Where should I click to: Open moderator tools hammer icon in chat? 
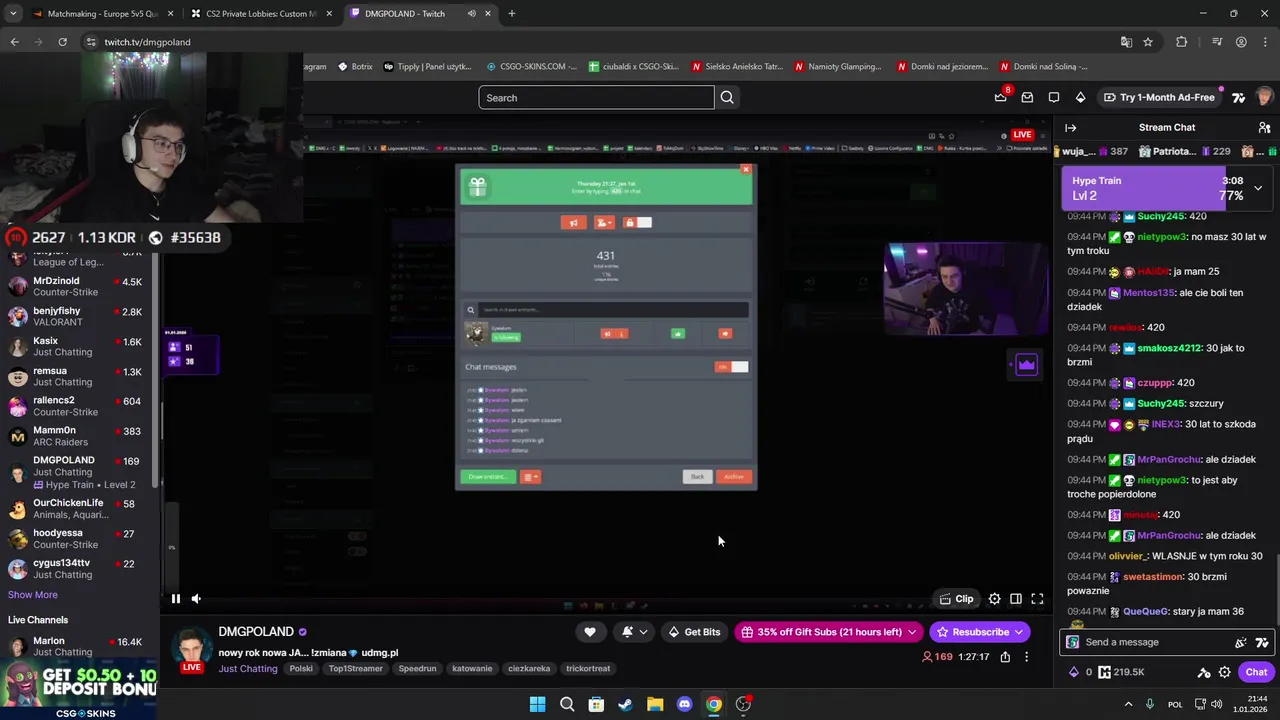1204,672
